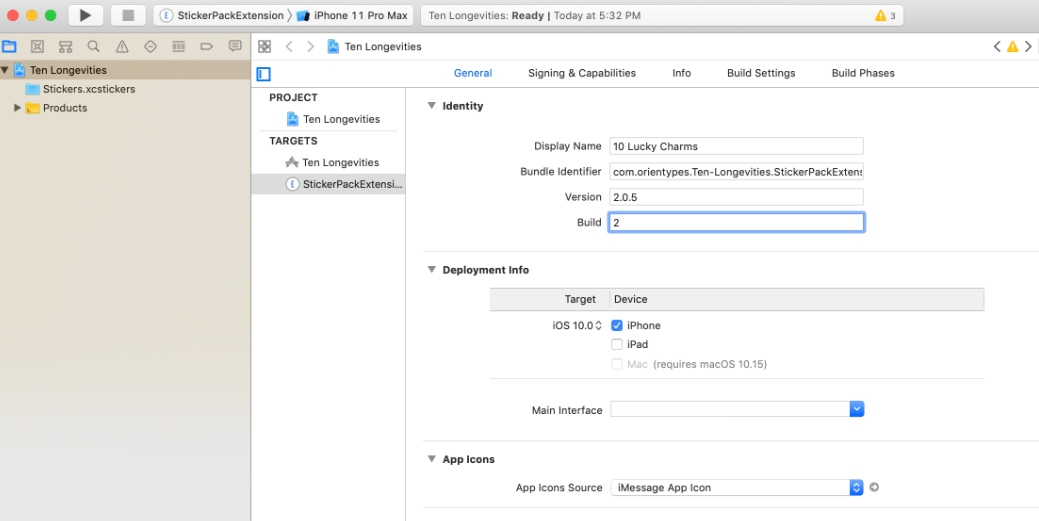Open the Source Control navigator
Viewport: 1039px width, 521px height.
click(x=38, y=46)
